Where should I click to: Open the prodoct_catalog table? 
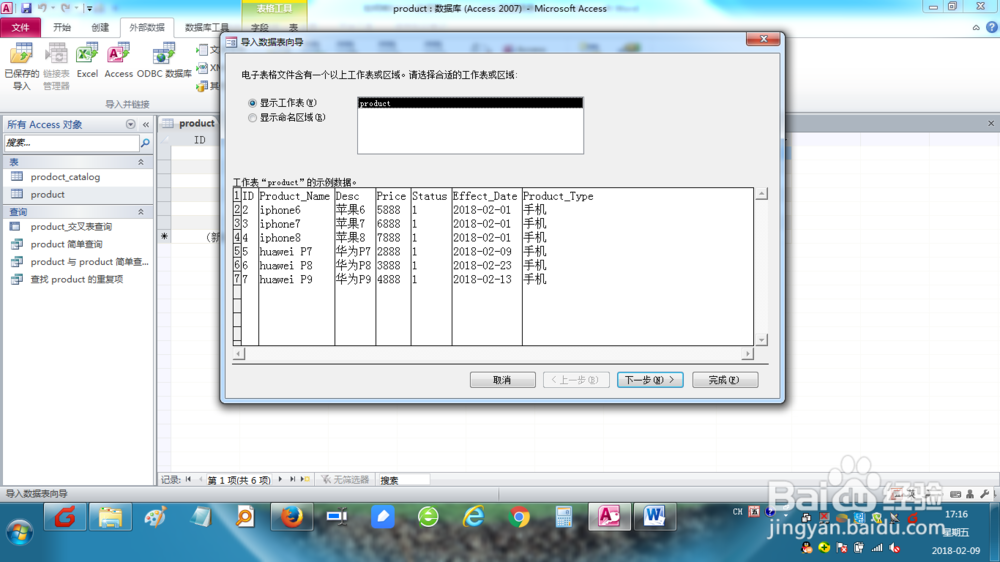click(65, 177)
